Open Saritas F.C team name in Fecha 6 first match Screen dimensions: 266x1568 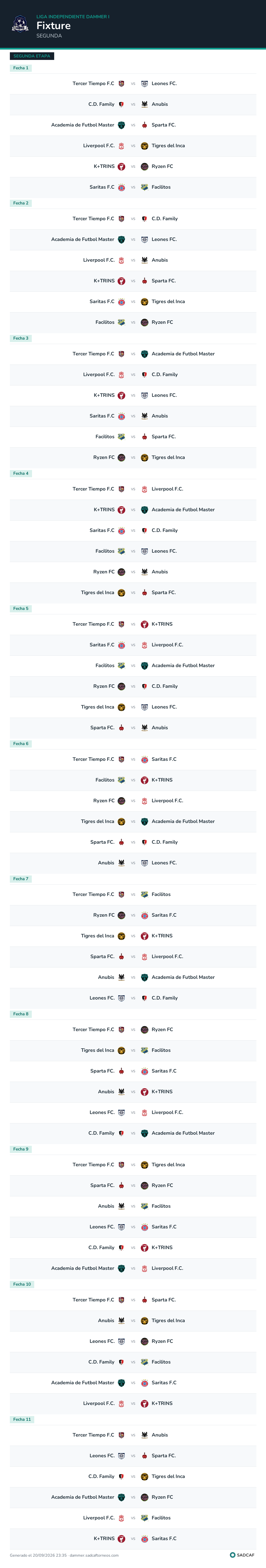coord(164,759)
